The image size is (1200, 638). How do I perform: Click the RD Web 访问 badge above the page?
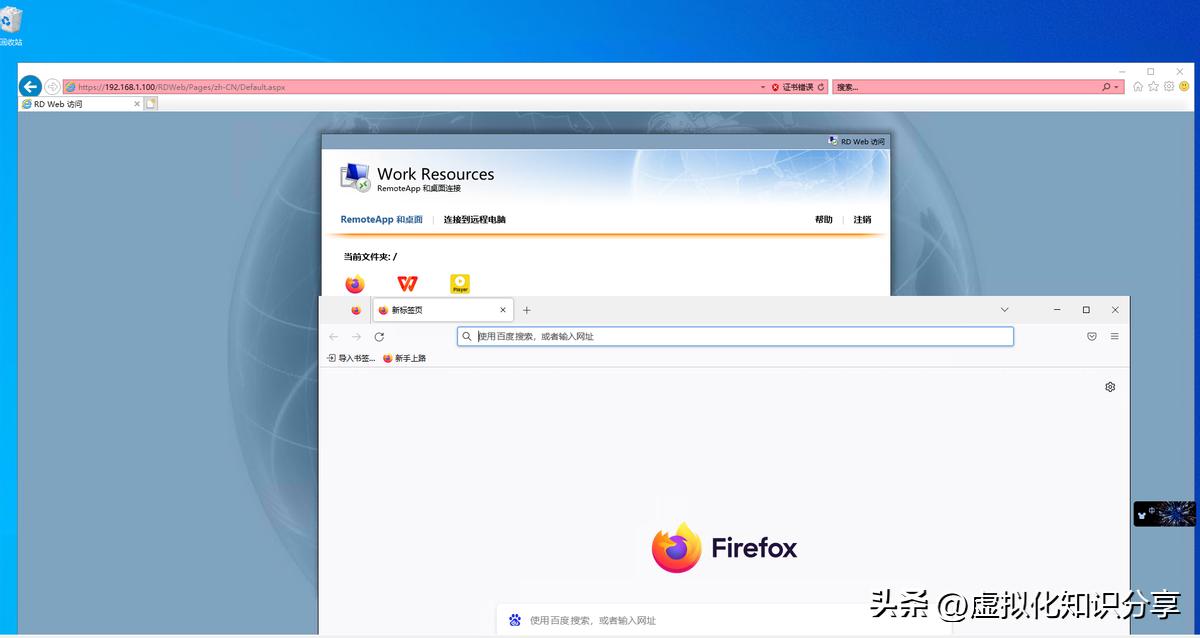[855, 141]
